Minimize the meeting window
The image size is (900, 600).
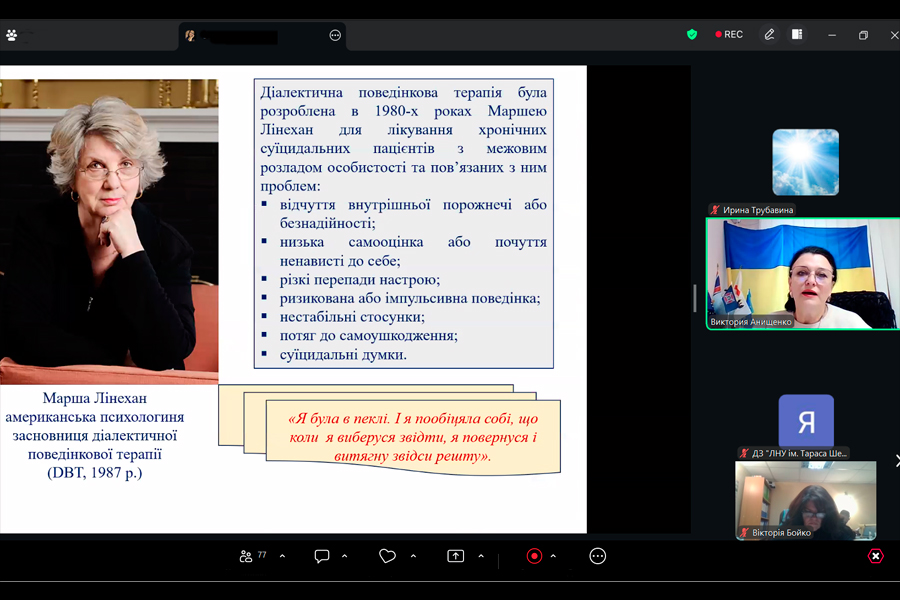click(832, 35)
